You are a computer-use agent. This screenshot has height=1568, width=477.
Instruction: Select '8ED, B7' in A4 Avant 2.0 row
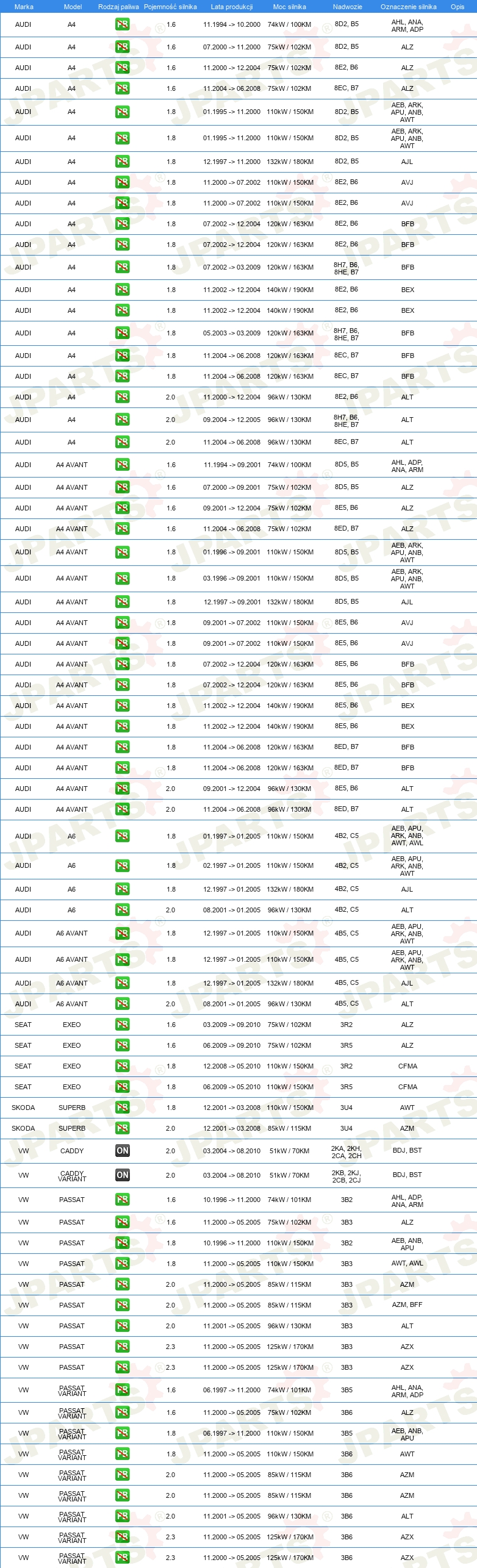tap(346, 809)
